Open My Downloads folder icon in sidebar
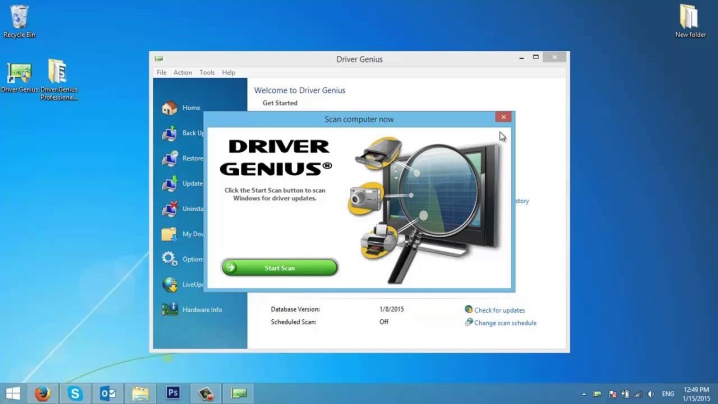This screenshot has width=718, height=404. click(x=169, y=234)
